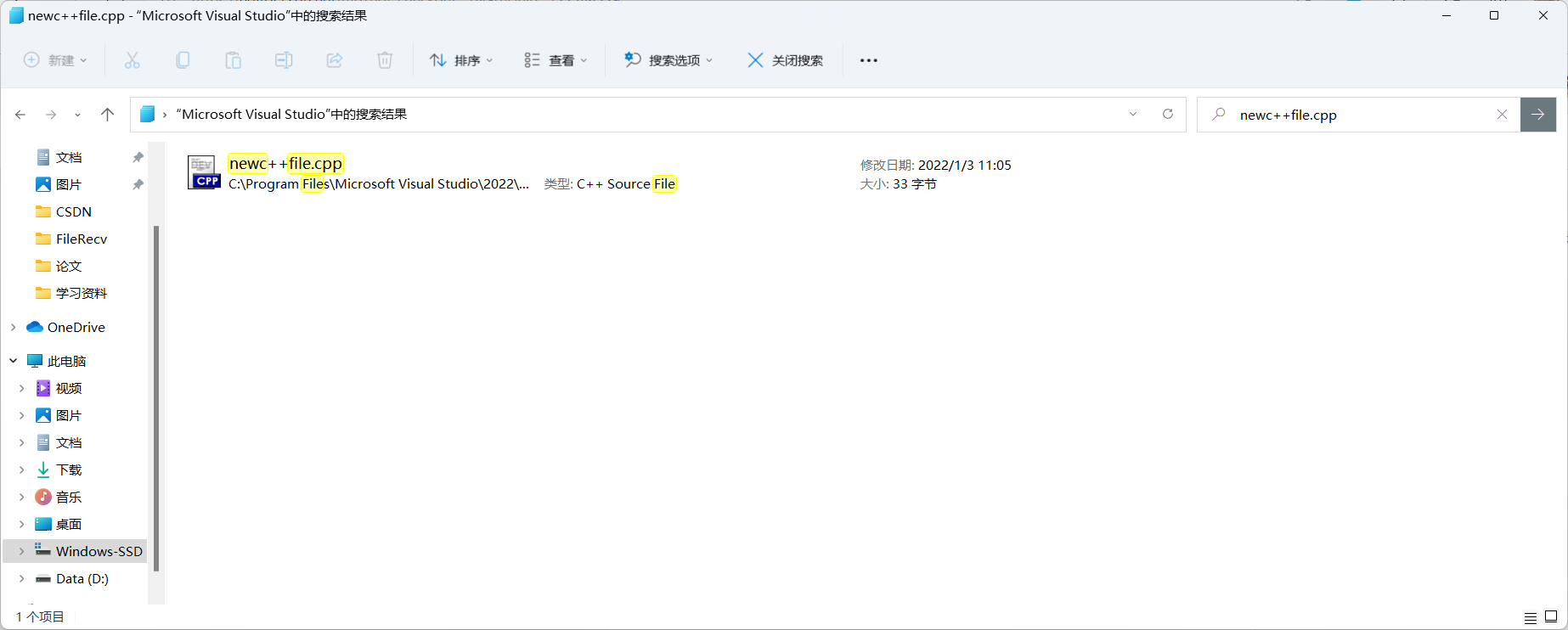Image resolution: width=1568 pixels, height=630 pixels.
Task: Click the Share icon in toolbar
Action: (x=335, y=60)
